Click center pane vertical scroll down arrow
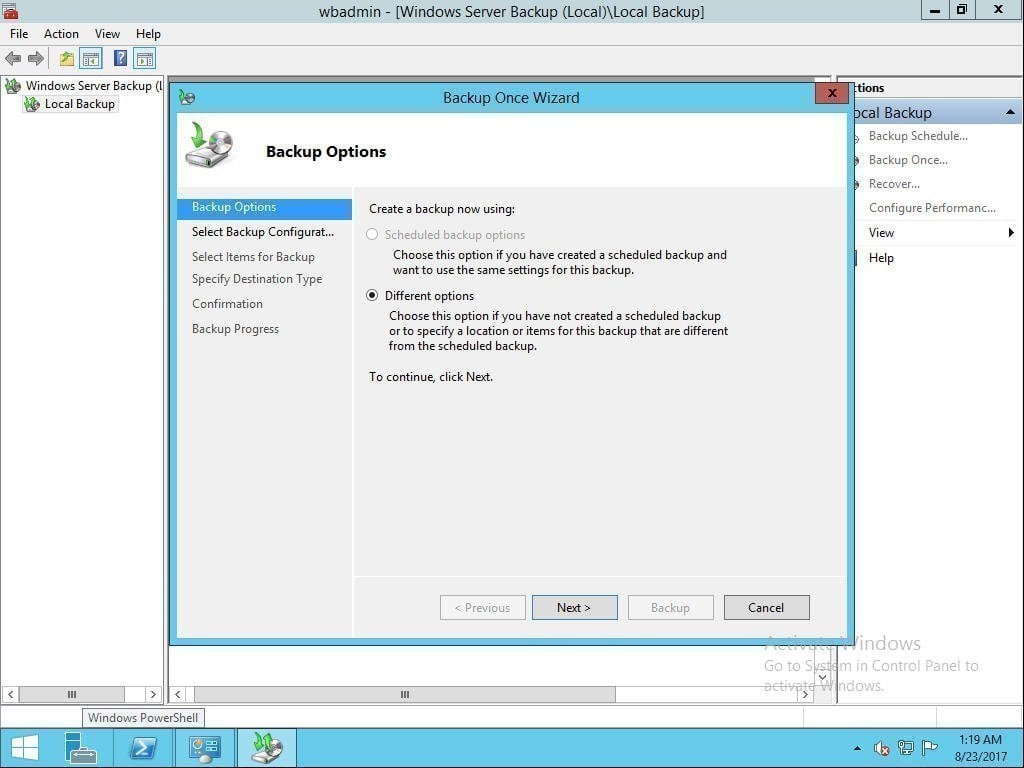 [822, 677]
